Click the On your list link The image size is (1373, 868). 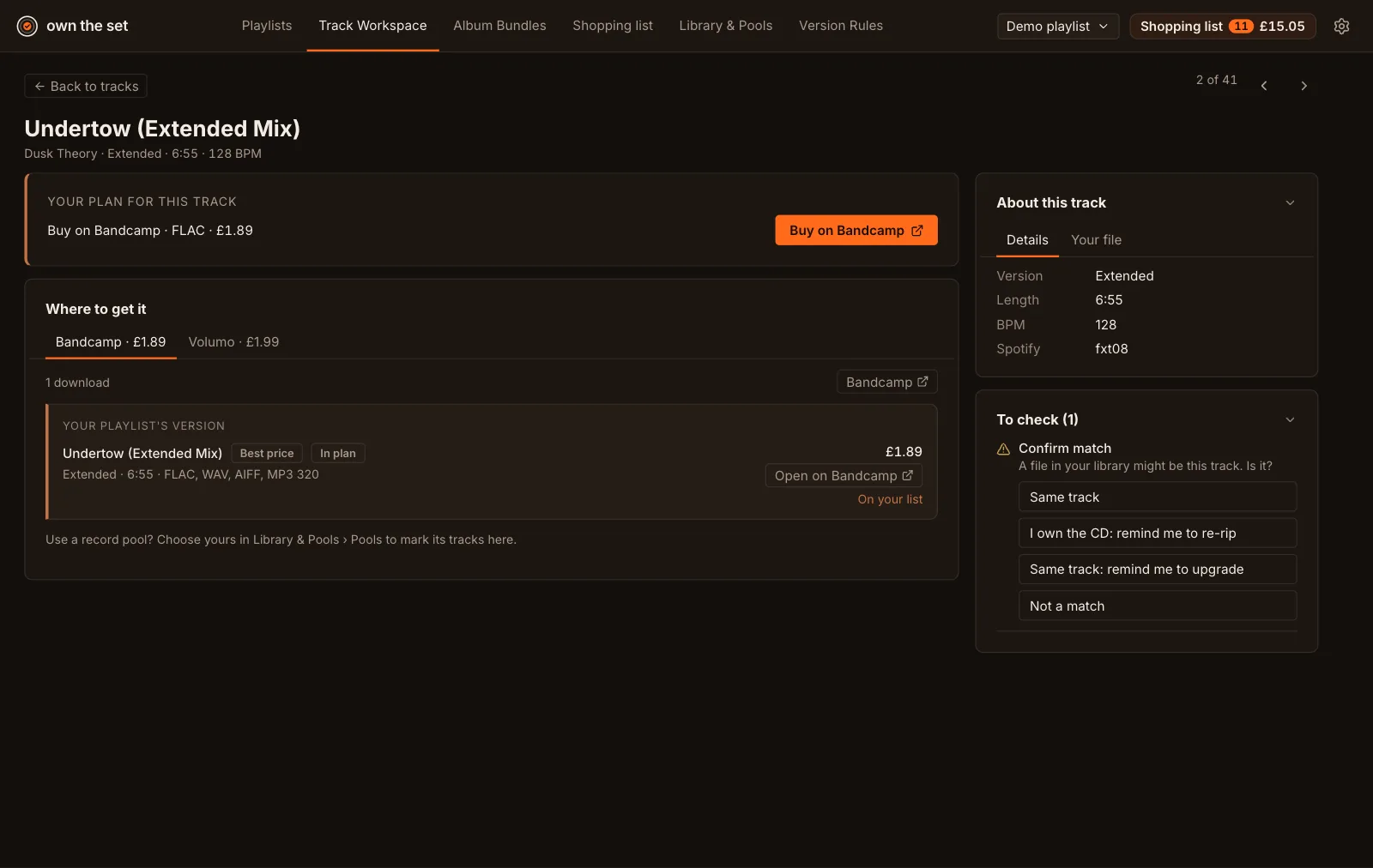(890, 499)
